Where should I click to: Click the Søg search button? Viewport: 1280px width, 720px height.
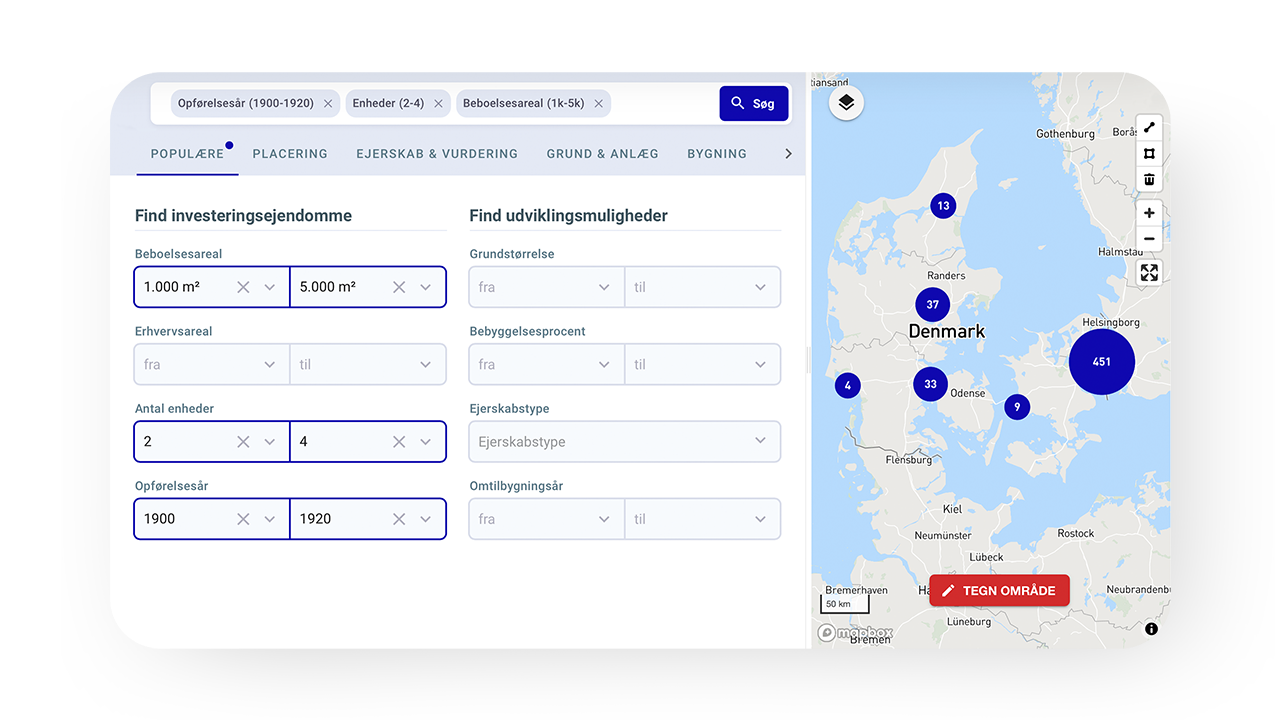click(753, 104)
